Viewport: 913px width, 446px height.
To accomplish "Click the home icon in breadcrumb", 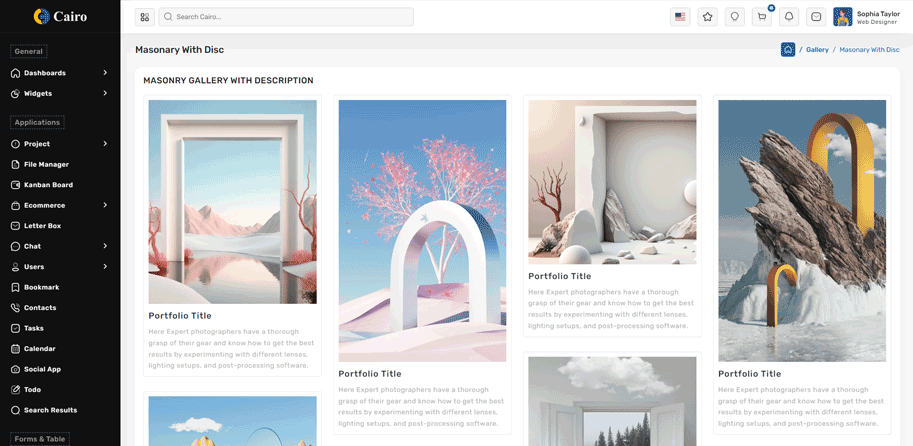I will tap(788, 49).
